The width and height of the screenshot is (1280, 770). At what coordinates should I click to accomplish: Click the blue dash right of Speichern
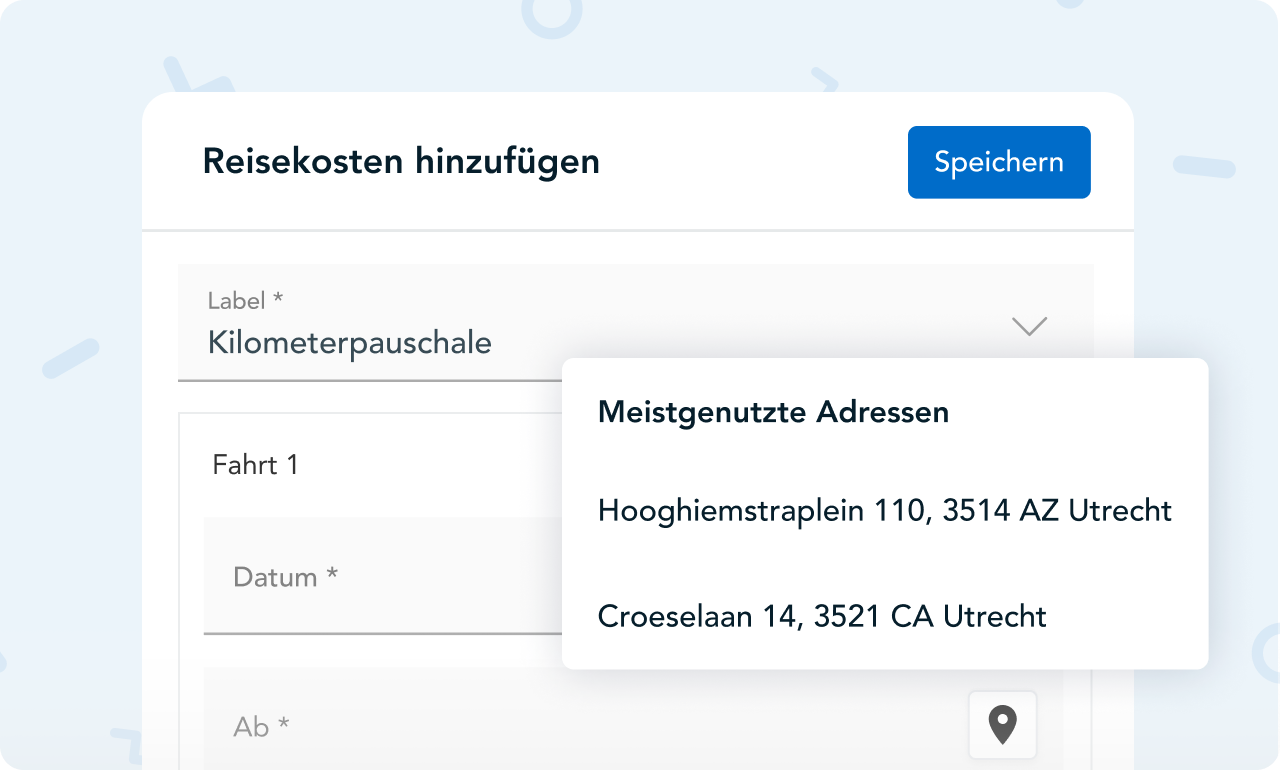point(1204,166)
